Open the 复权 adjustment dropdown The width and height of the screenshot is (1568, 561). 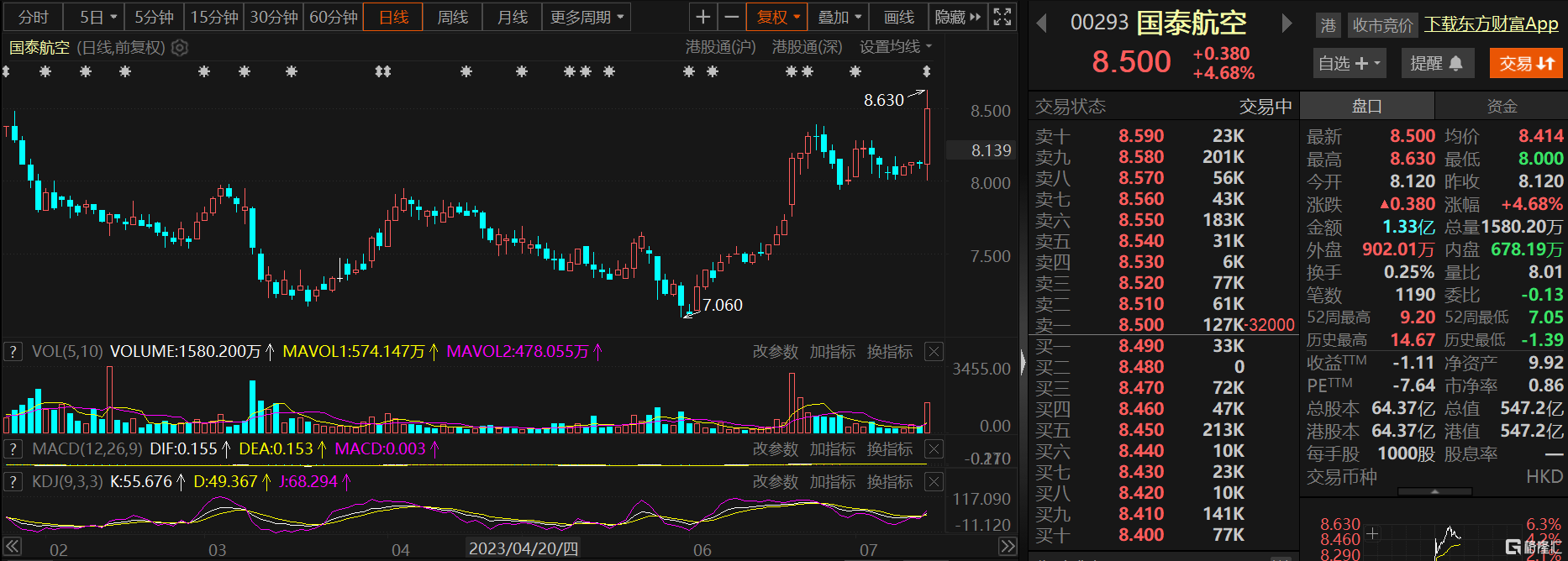tap(777, 17)
